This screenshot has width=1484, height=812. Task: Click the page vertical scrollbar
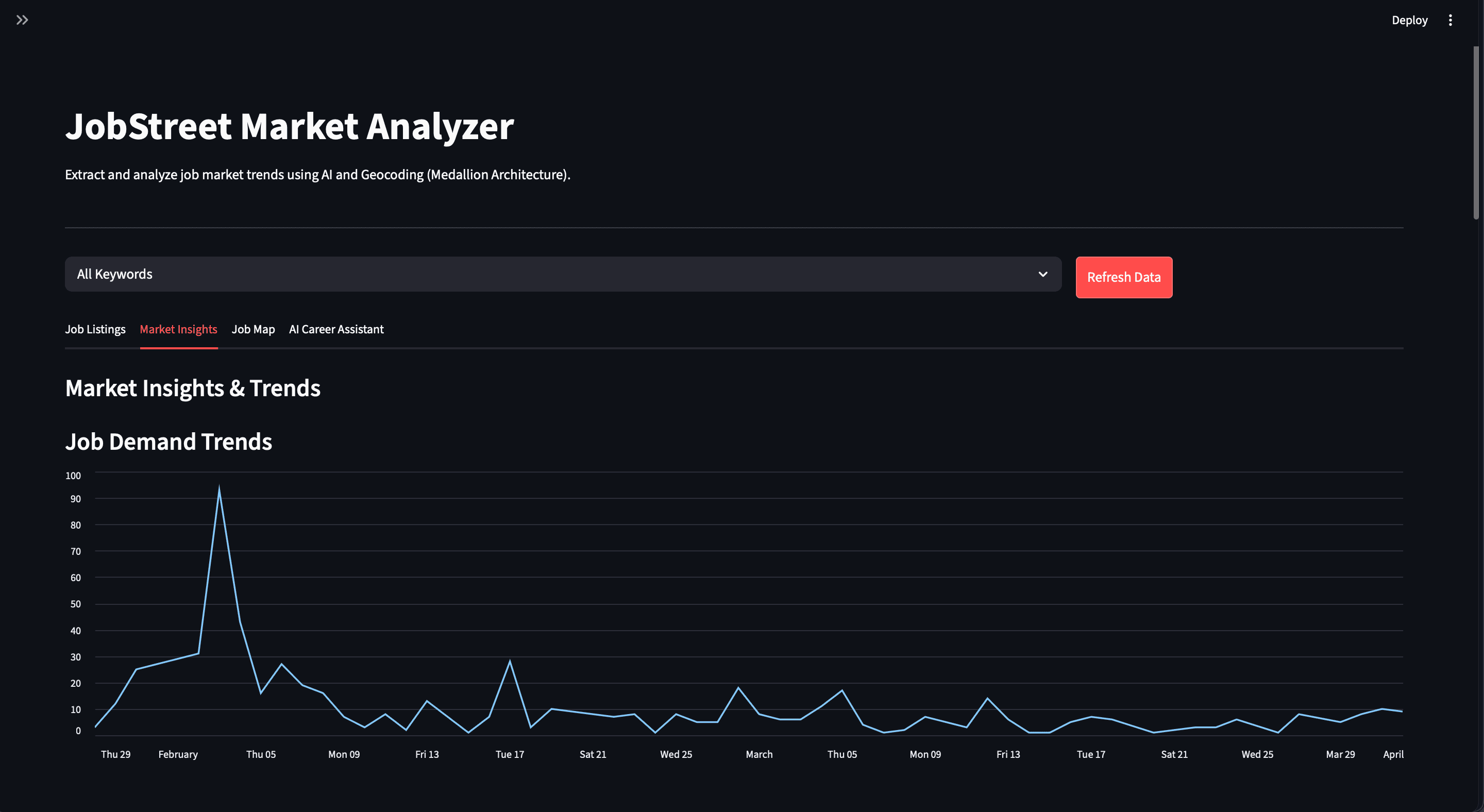point(1476,132)
